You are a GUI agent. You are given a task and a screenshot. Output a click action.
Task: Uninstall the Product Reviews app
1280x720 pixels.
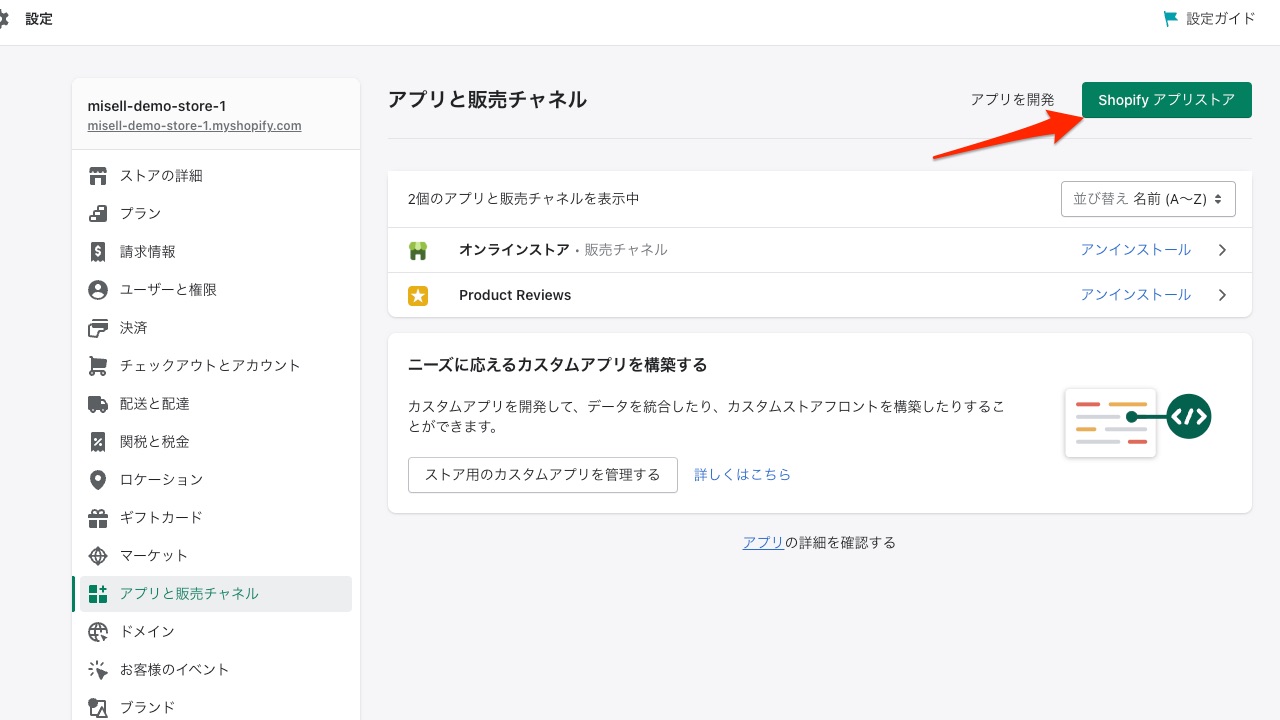point(1135,295)
